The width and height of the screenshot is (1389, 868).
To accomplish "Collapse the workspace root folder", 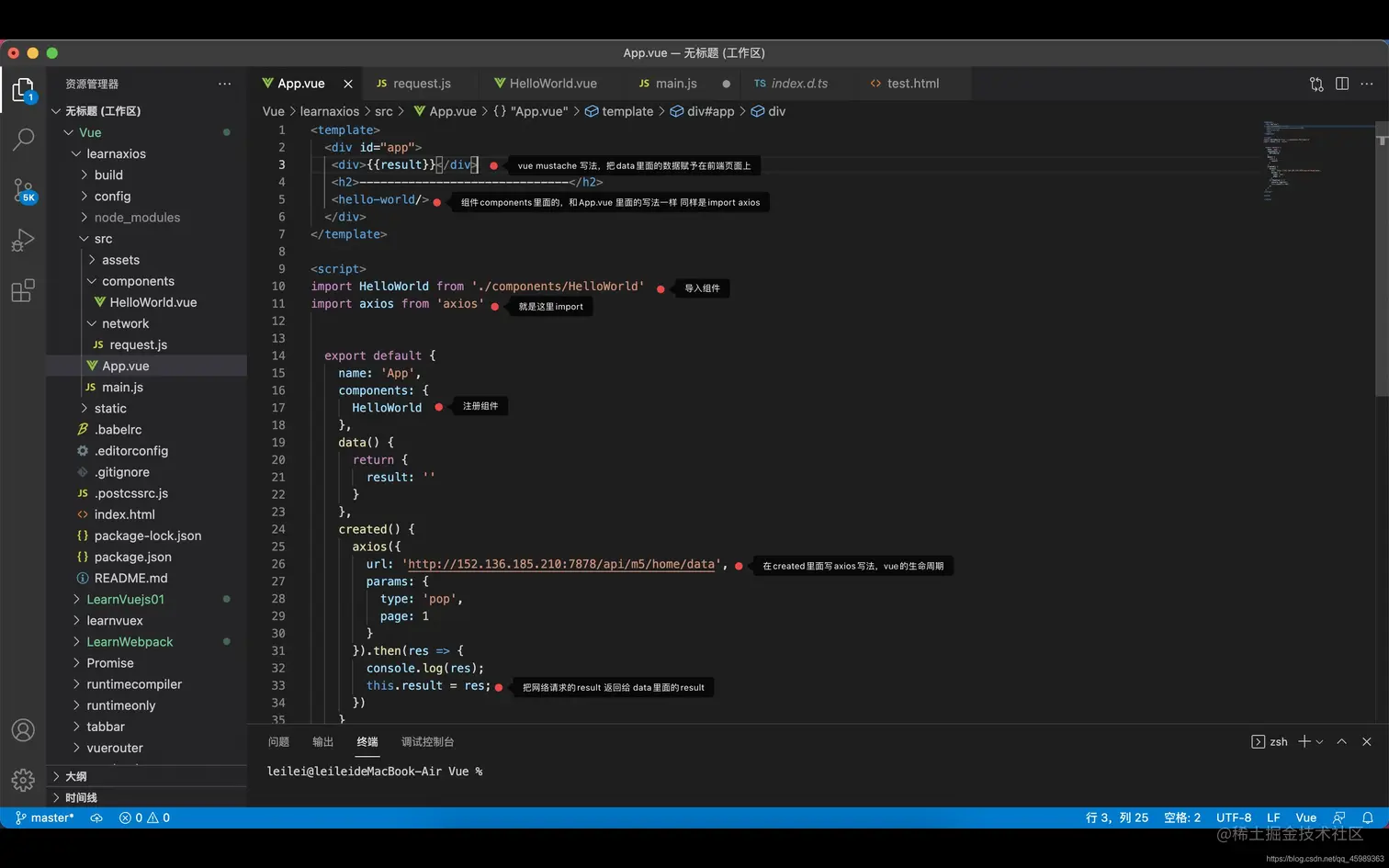I will click(x=147, y=111).
